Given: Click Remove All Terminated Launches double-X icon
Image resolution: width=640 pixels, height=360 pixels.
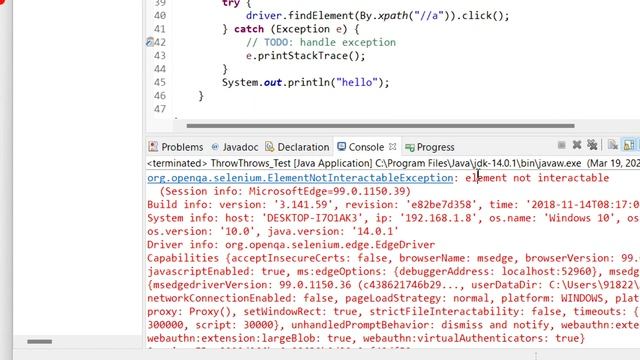Looking at the screenshot, I should pyautogui.click(x=592, y=145).
